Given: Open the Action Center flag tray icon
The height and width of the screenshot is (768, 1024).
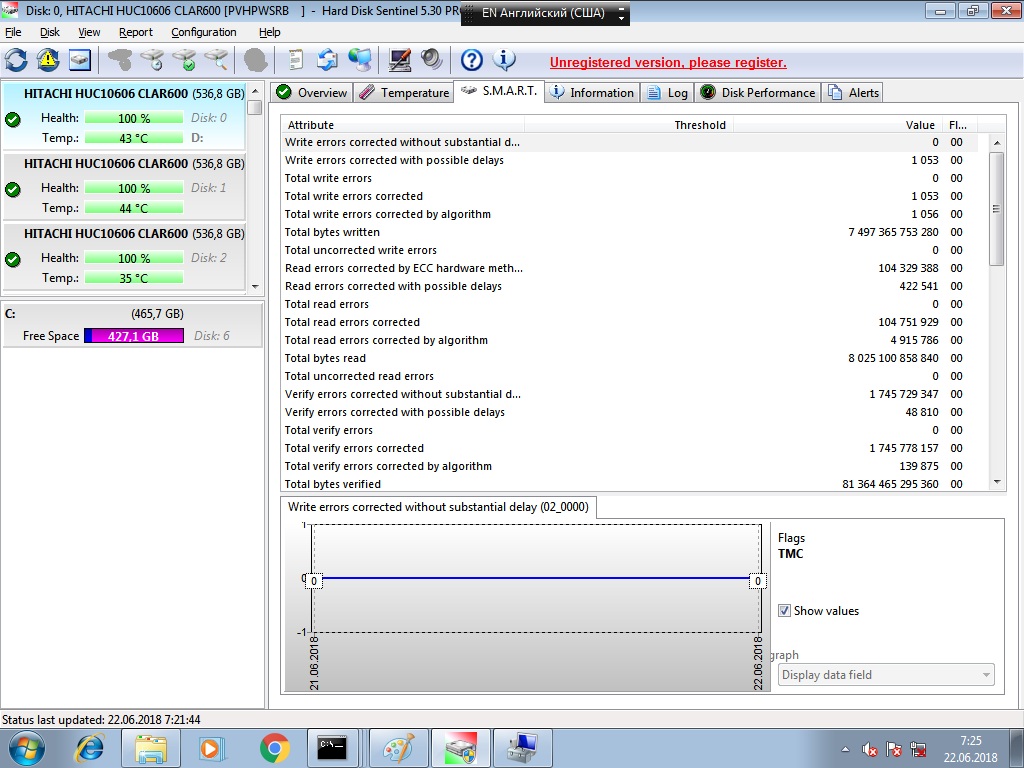Looking at the screenshot, I should coord(893,749).
